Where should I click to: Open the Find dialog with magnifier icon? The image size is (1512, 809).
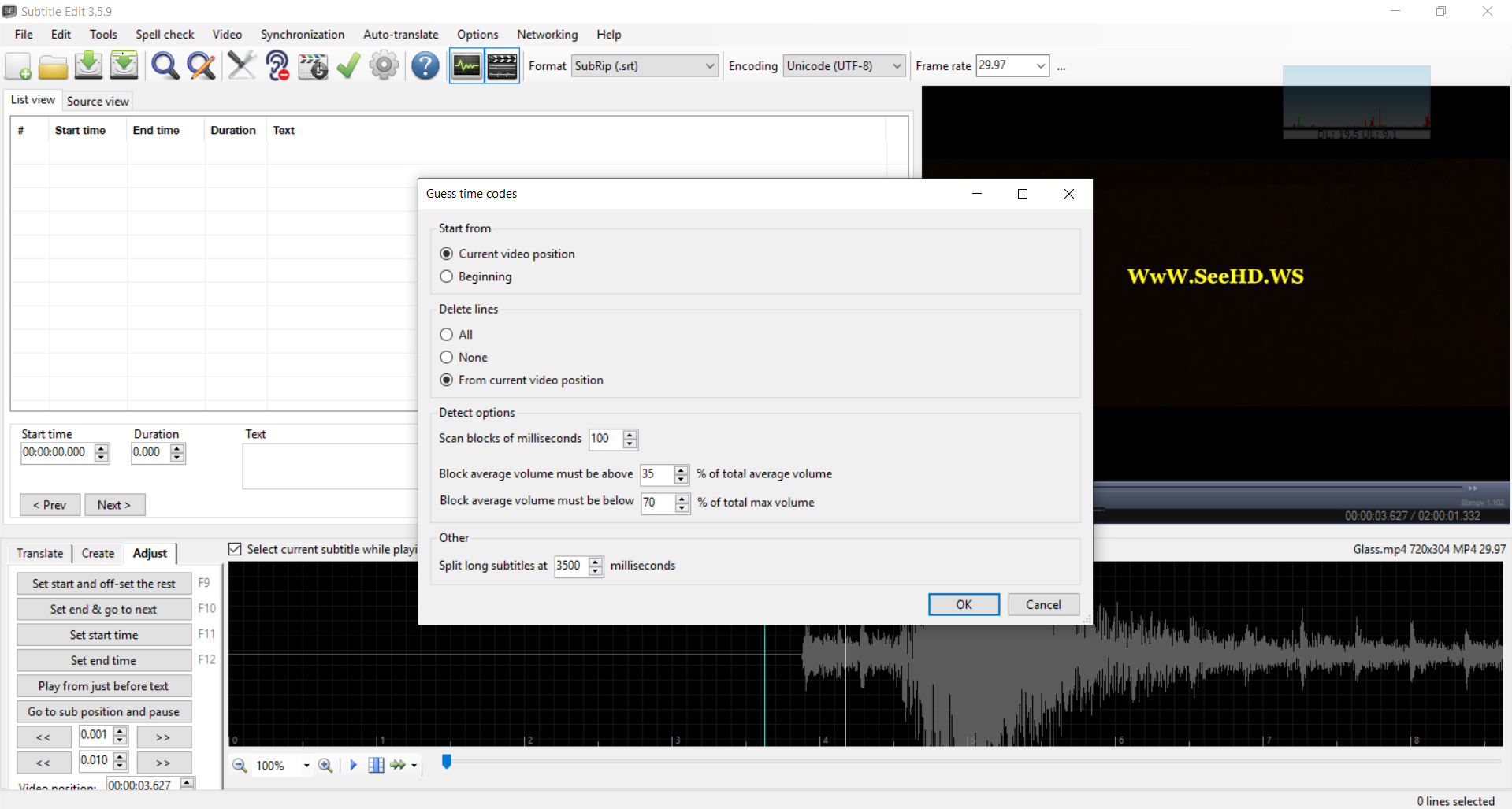point(165,65)
